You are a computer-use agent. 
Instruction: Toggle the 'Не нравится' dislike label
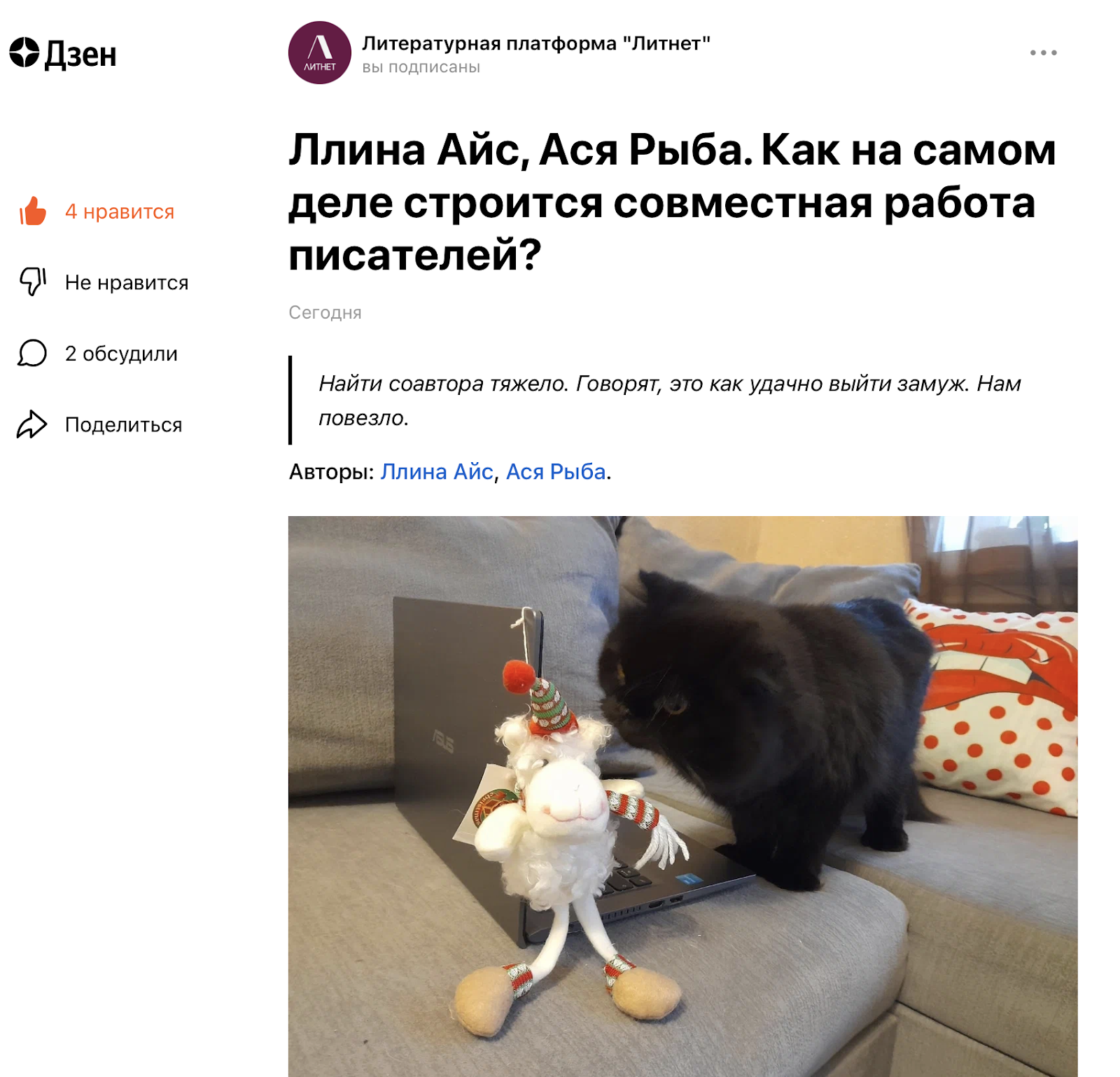[127, 283]
